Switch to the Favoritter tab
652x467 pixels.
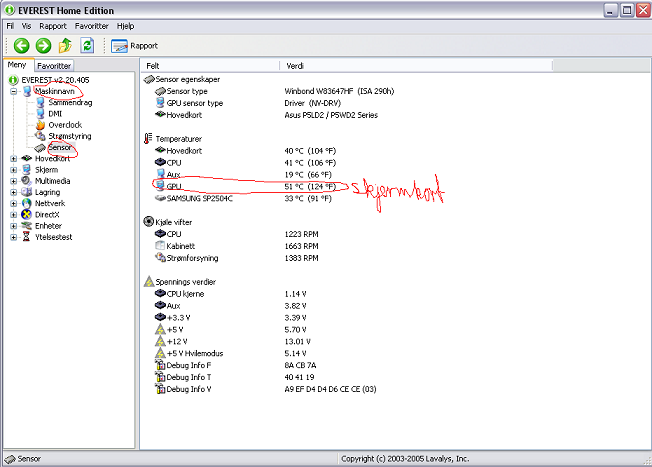pyautogui.click(x=54, y=66)
